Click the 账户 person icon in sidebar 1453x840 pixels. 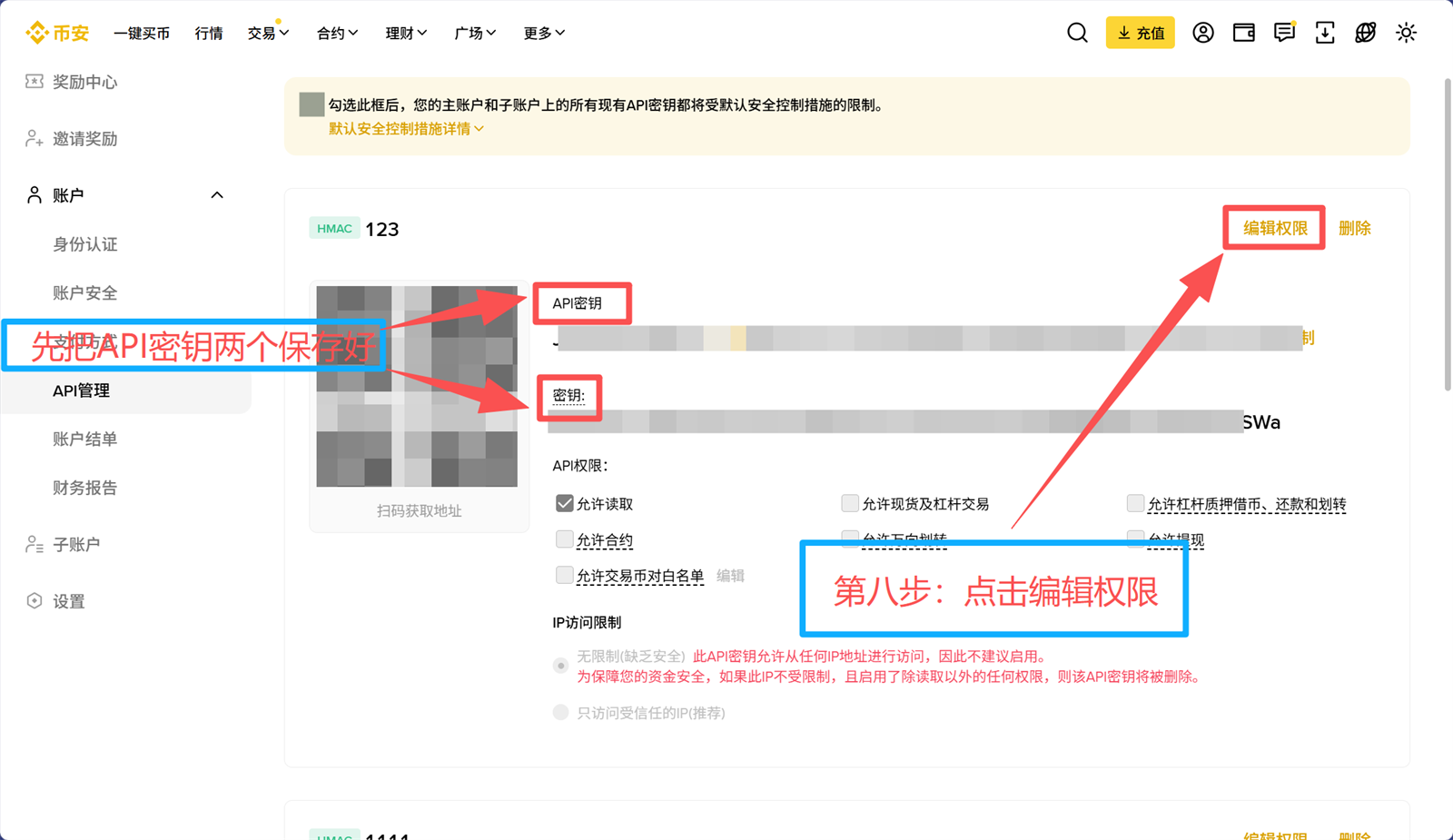[x=34, y=195]
